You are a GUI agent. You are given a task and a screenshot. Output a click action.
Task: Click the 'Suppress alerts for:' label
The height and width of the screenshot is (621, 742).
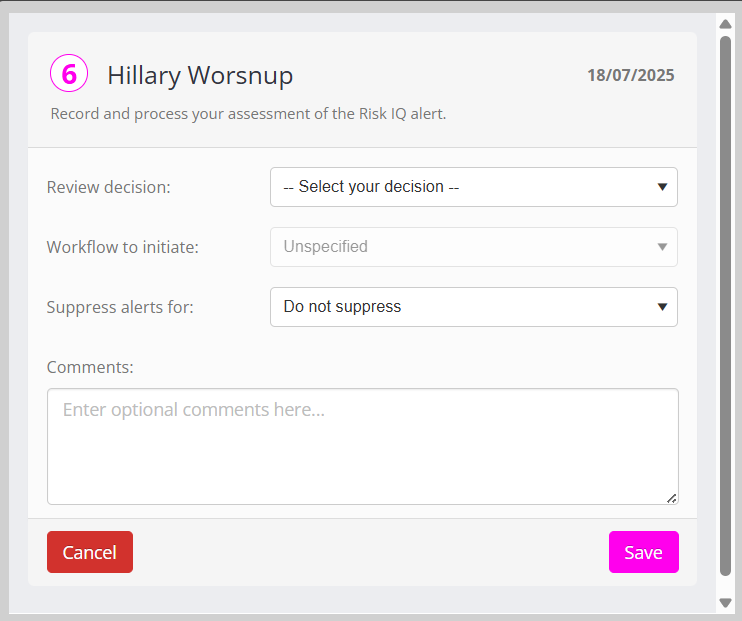pos(120,307)
